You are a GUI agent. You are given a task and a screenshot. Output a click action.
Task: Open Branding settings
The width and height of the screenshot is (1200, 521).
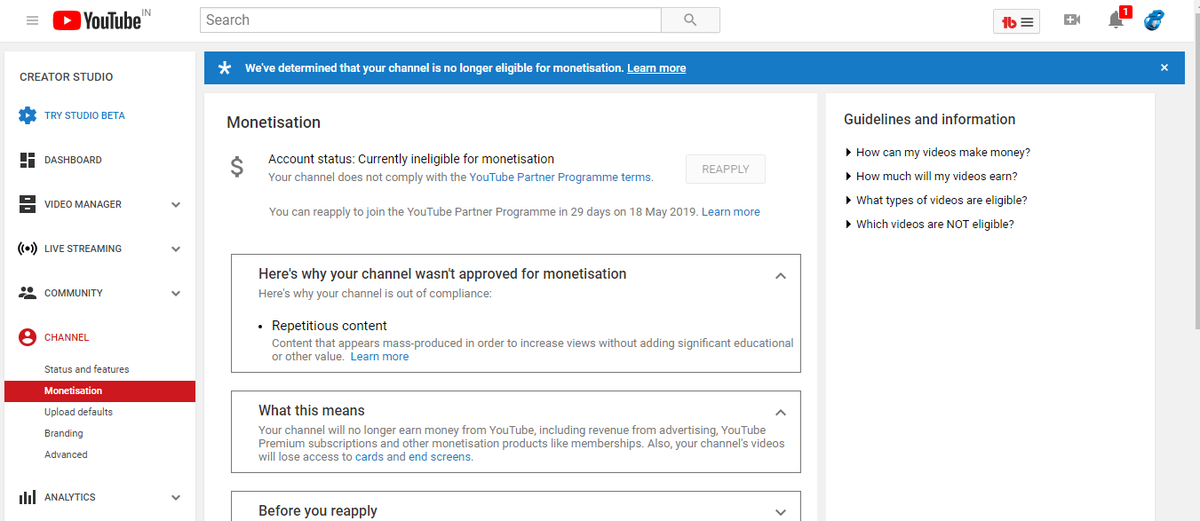coord(64,433)
